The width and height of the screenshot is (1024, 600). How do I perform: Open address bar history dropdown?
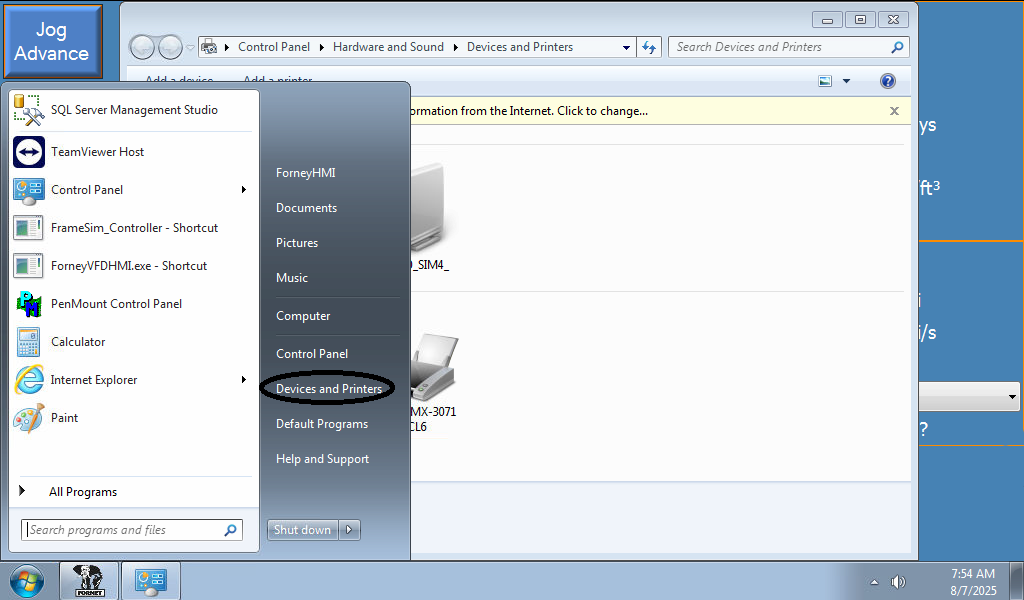[x=626, y=47]
